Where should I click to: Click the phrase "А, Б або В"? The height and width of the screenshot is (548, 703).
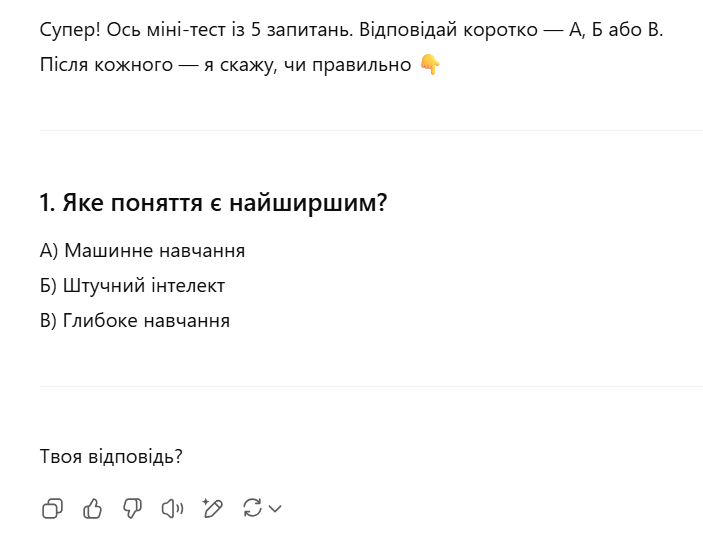[x=614, y=30]
